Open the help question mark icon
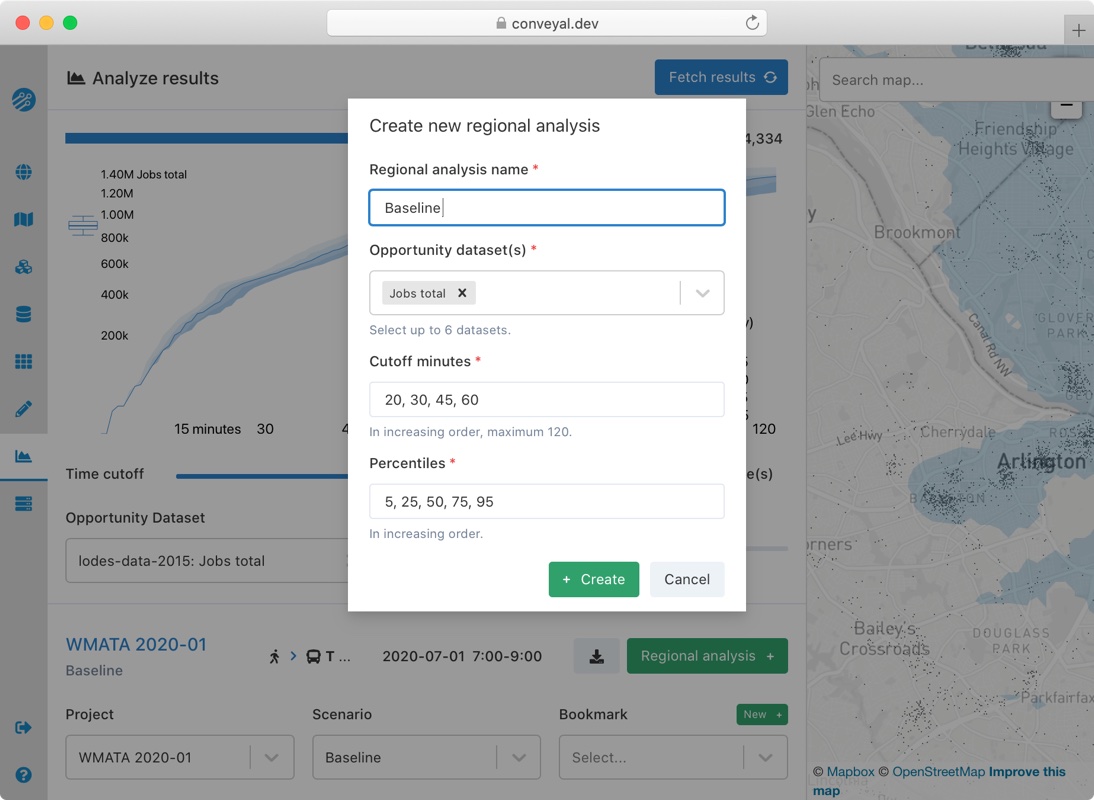This screenshot has width=1094, height=800. [24, 774]
